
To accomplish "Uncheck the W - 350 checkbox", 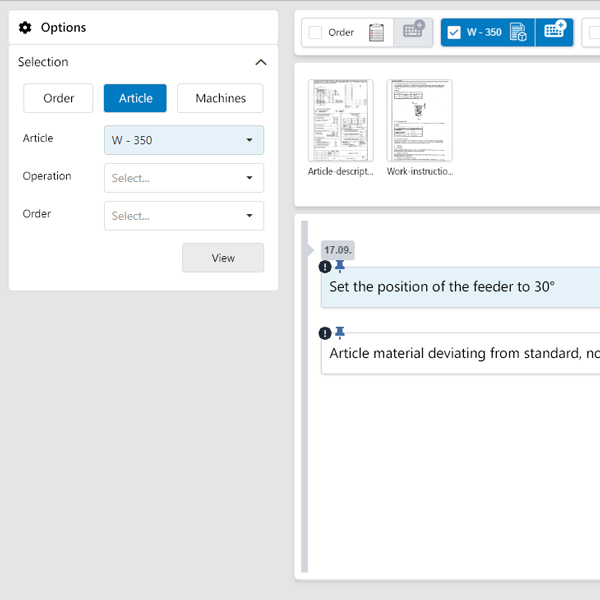I will click(454, 33).
